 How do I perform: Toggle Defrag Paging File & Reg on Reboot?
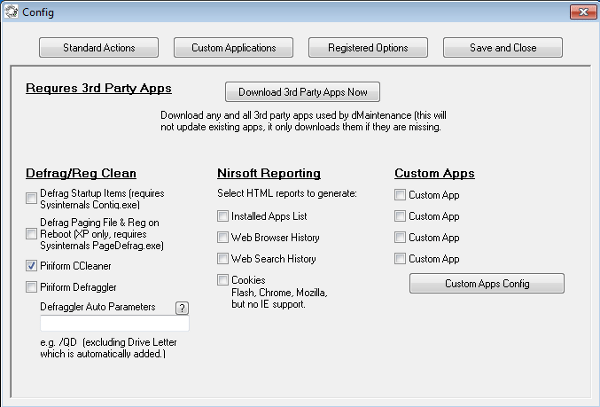(32, 233)
